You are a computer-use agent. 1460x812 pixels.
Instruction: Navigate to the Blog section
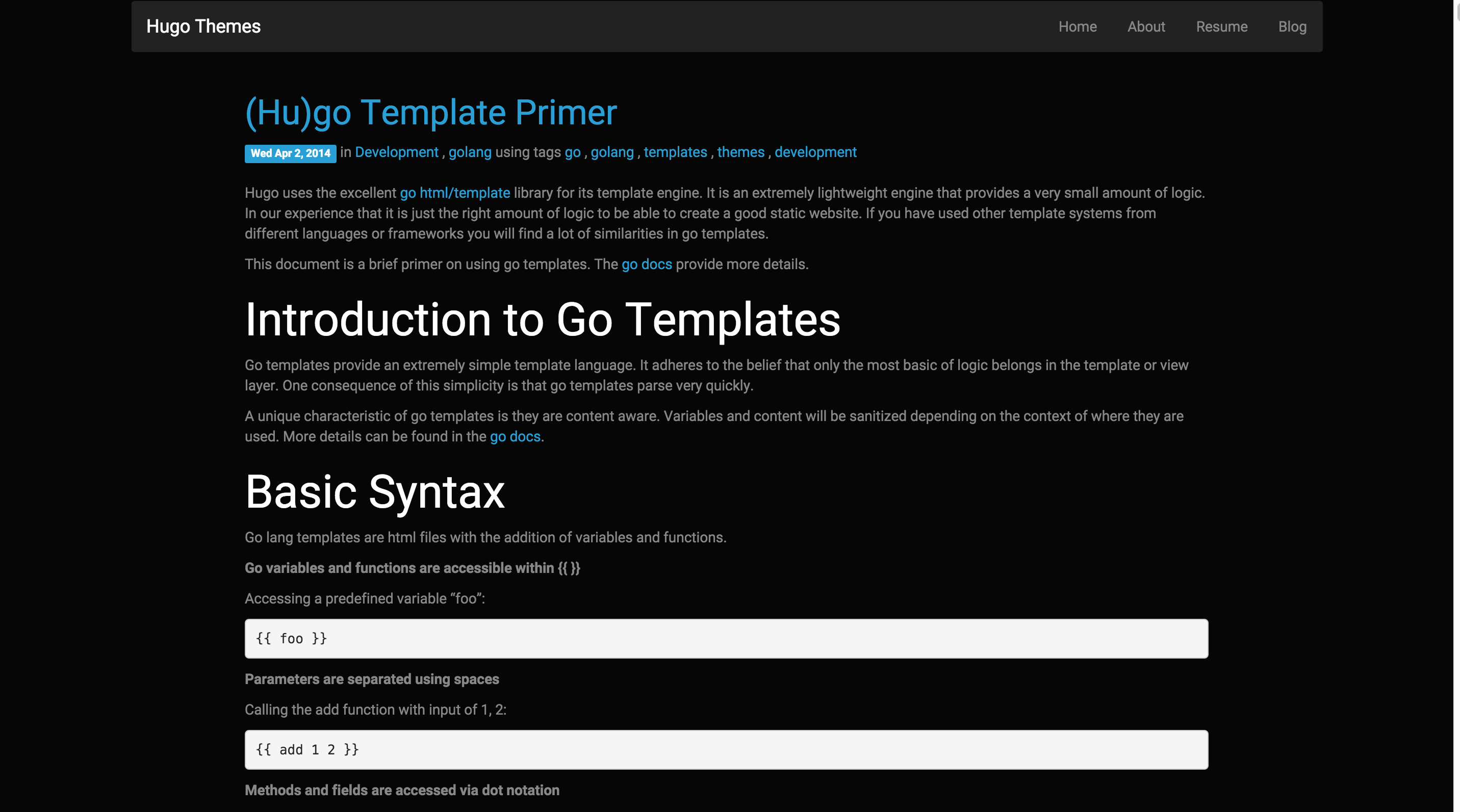click(1292, 27)
